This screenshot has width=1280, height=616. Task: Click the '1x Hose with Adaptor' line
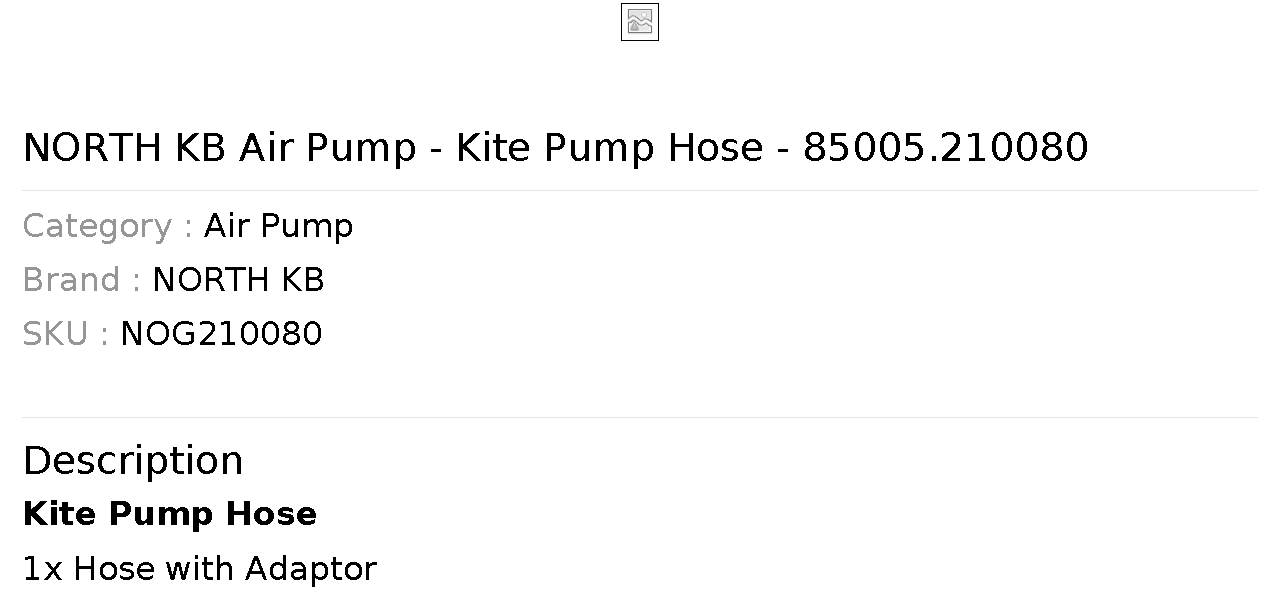(200, 569)
